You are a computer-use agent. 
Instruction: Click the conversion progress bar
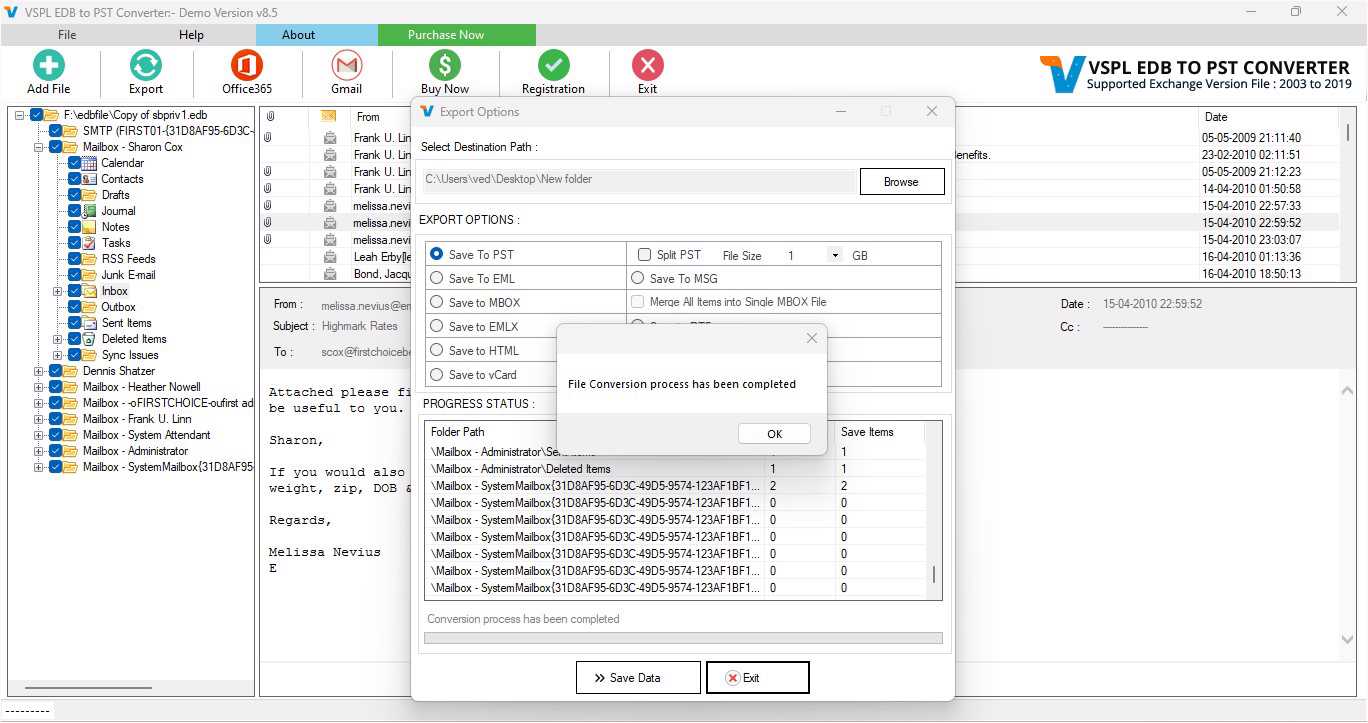tap(683, 638)
